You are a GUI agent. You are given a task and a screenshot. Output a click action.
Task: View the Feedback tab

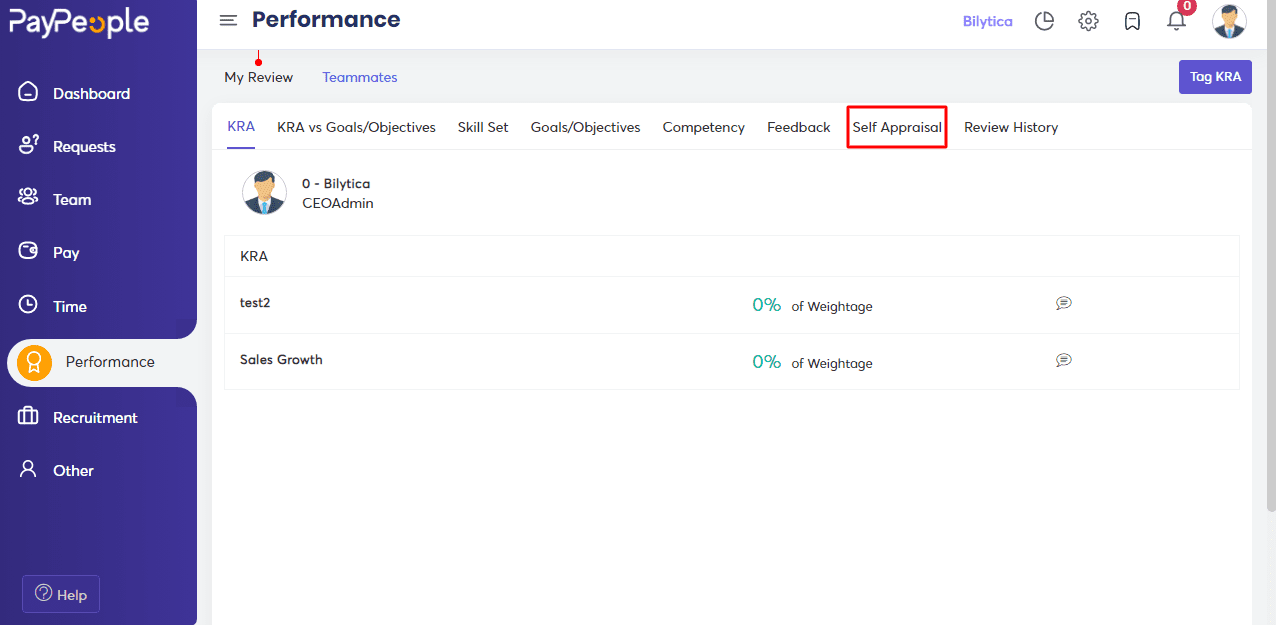pyautogui.click(x=798, y=127)
